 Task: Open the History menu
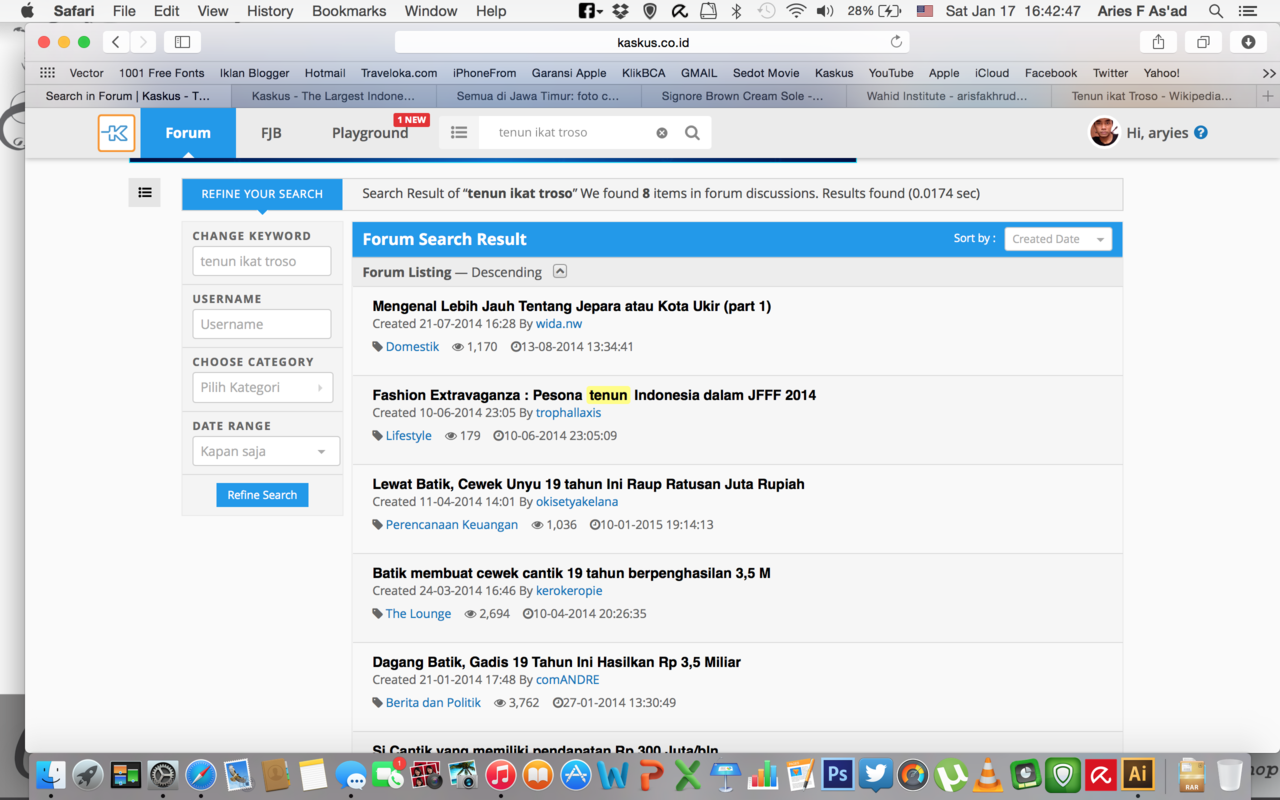pyautogui.click(x=270, y=11)
